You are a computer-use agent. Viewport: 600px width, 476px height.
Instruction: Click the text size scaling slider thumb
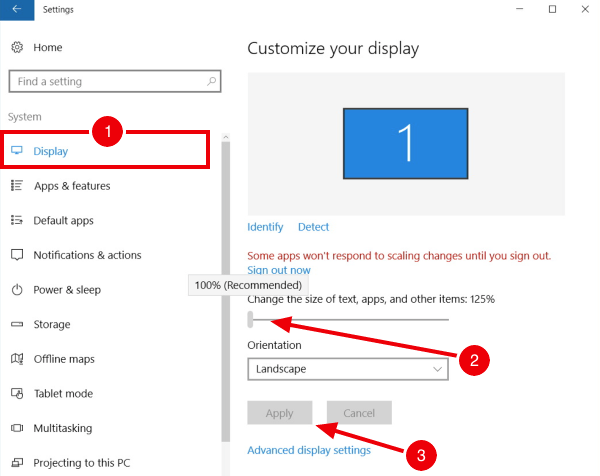coord(250,319)
